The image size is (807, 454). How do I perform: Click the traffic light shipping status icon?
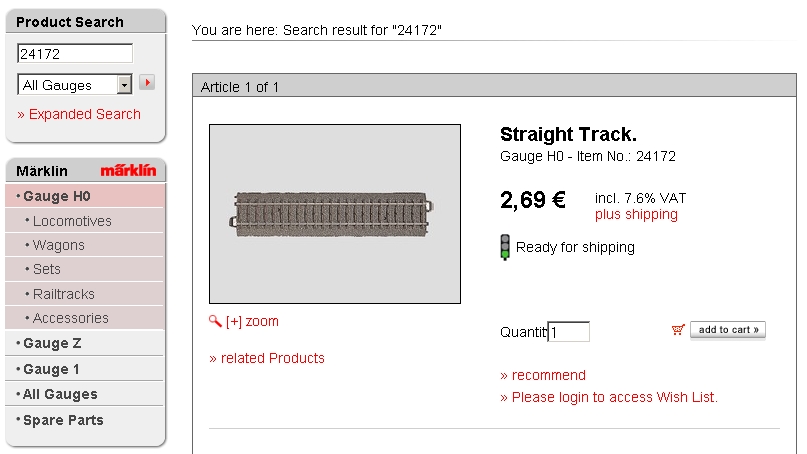pyautogui.click(x=505, y=248)
